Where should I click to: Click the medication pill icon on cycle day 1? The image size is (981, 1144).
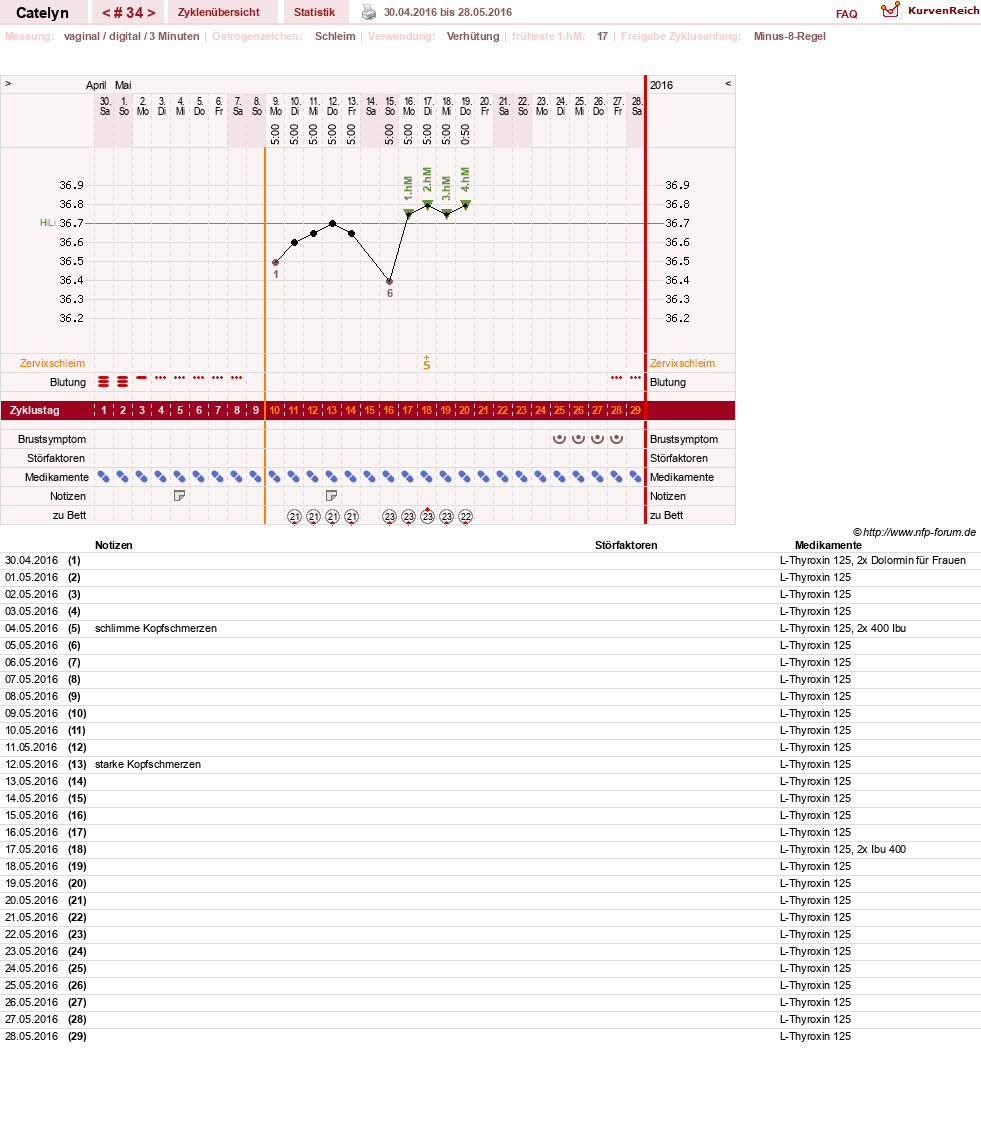point(104,477)
